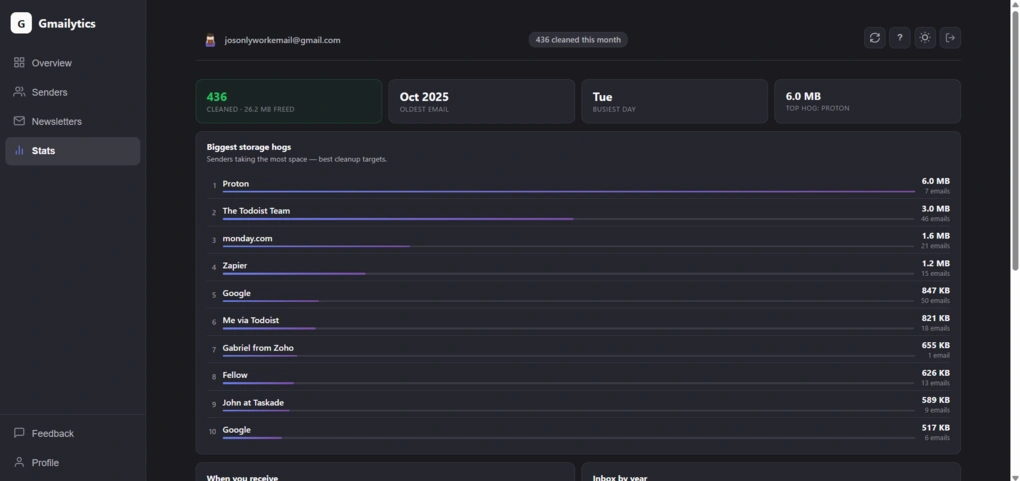Click the monday.com storage bar
This screenshot has height=481, width=1020.
click(x=569, y=246)
